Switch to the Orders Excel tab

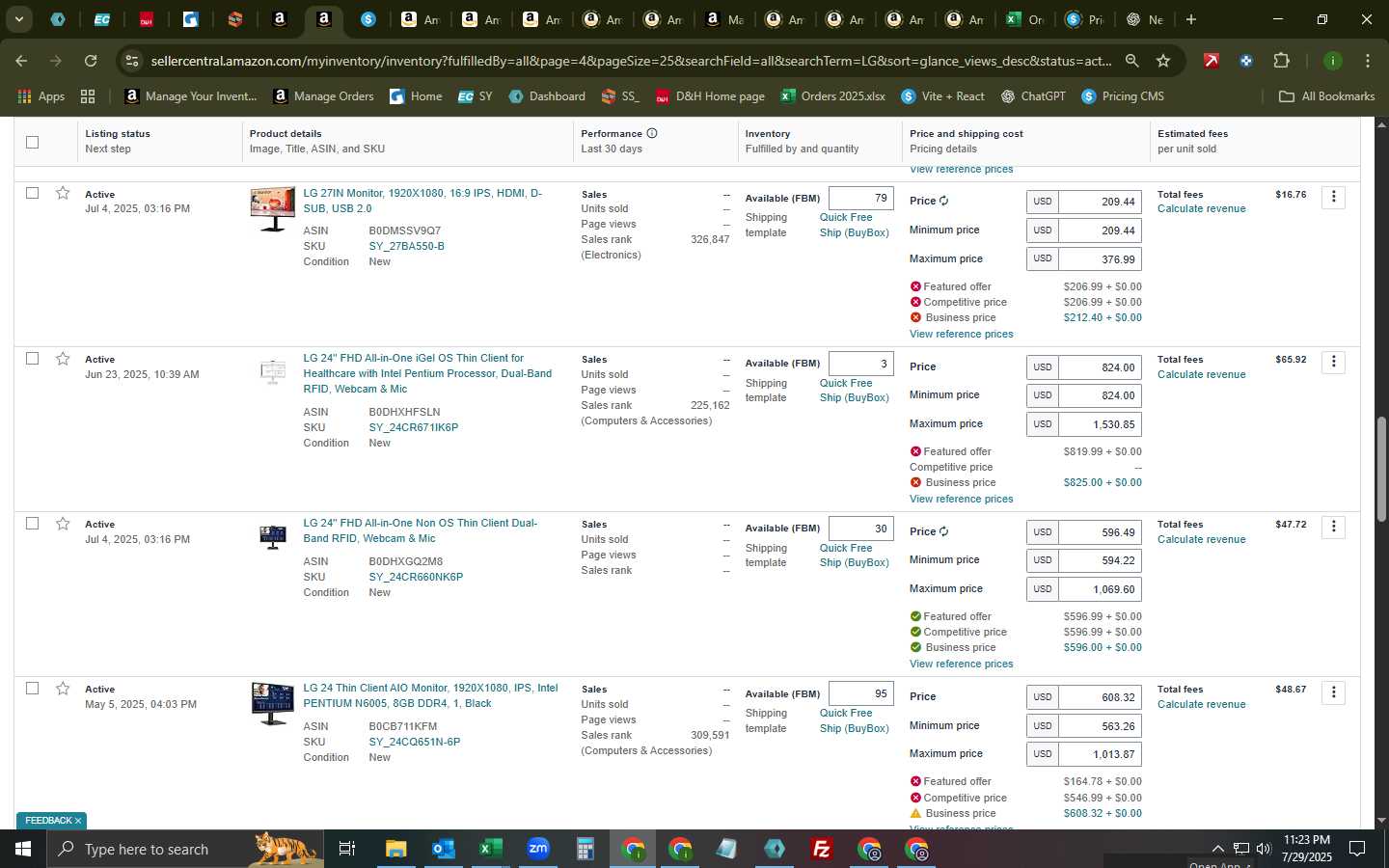(x=1024, y=19)
